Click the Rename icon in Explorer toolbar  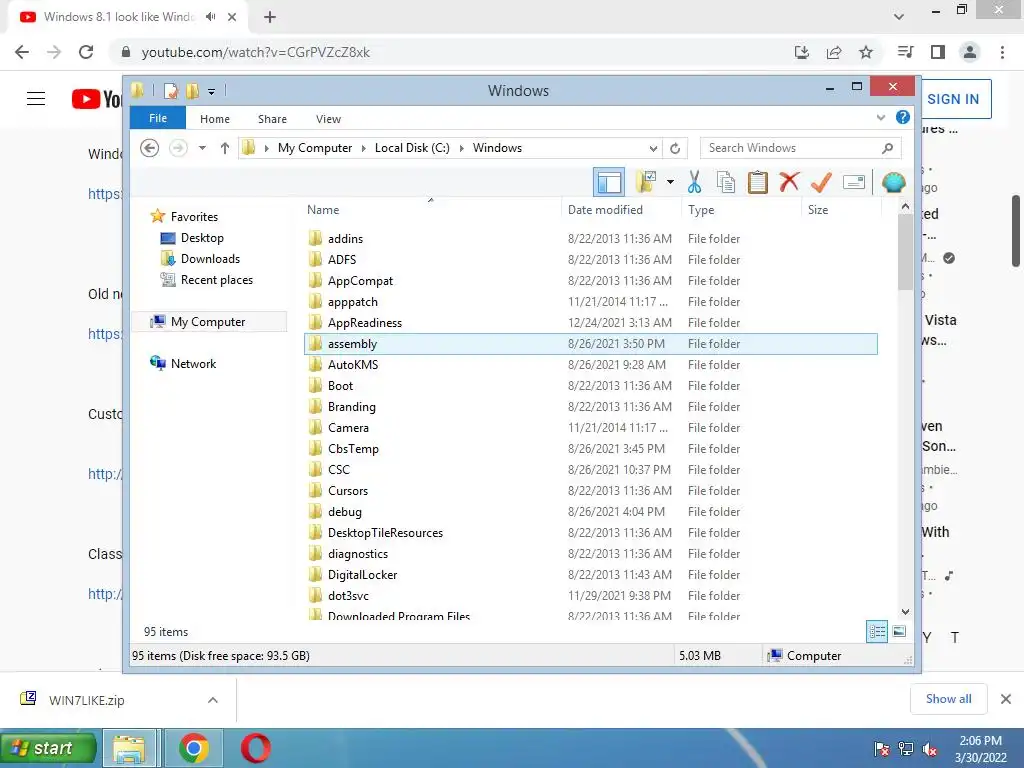click(x=854, y=182)
